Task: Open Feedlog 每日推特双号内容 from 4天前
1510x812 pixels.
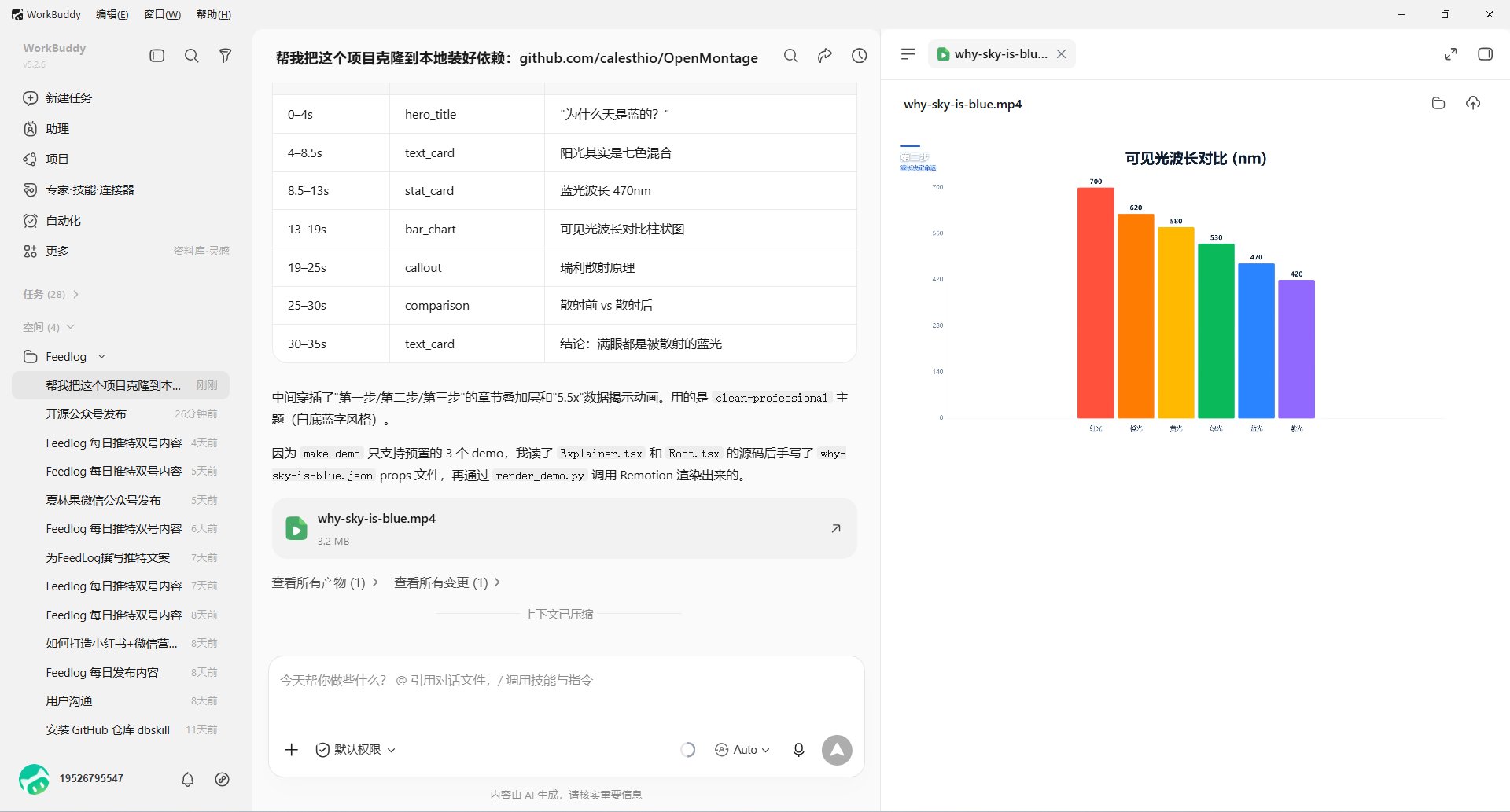Action: tap(120, 443)
